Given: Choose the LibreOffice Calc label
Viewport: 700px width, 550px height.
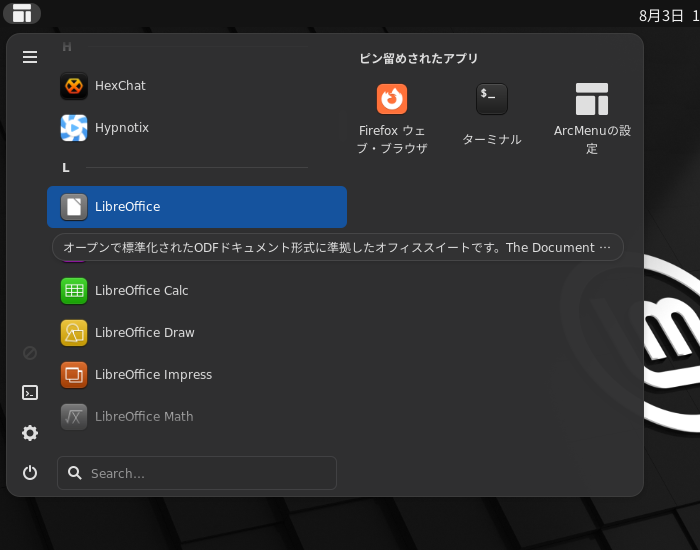Looking at the screenshot, I should (x=142, y=291).
